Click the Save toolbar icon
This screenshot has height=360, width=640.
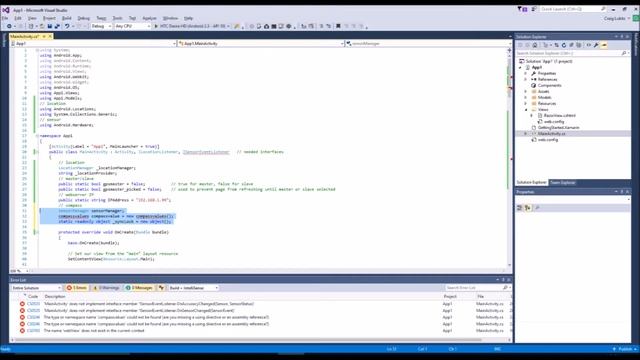click(49, 26)
